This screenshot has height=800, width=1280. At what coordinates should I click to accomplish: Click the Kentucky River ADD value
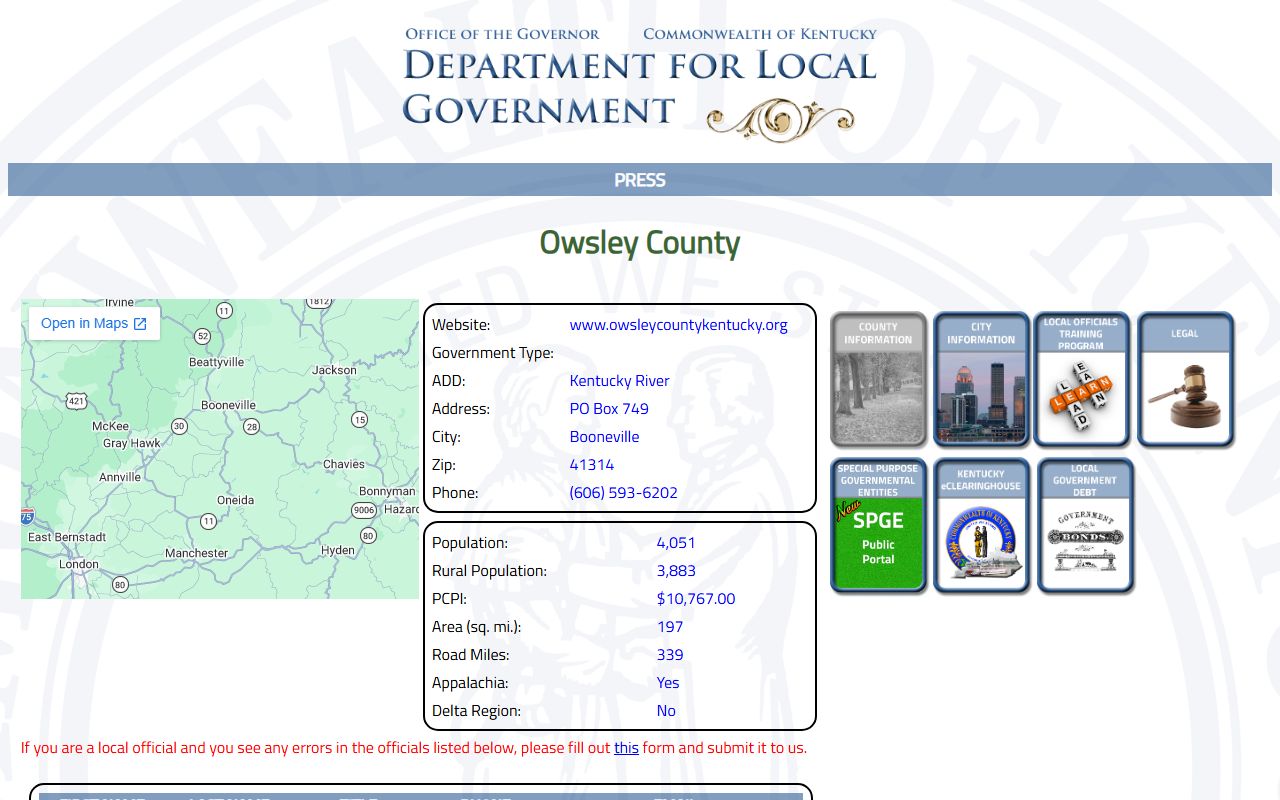pos(619,381)
